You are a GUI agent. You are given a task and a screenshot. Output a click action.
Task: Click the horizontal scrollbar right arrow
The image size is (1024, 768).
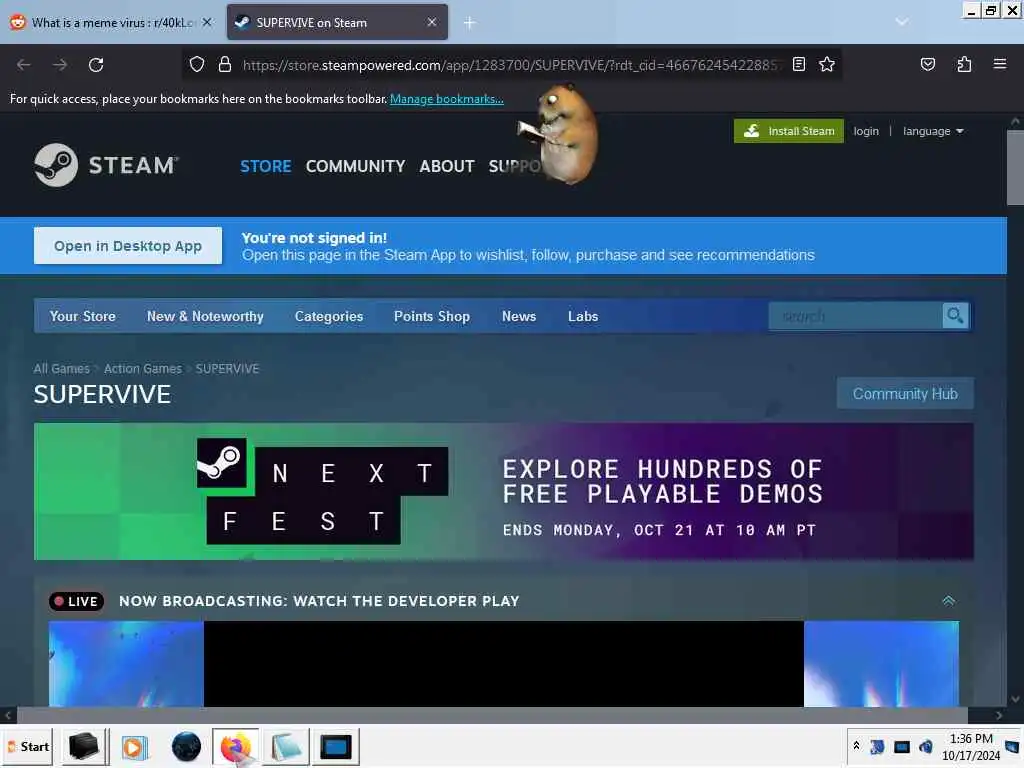[999, 715]
